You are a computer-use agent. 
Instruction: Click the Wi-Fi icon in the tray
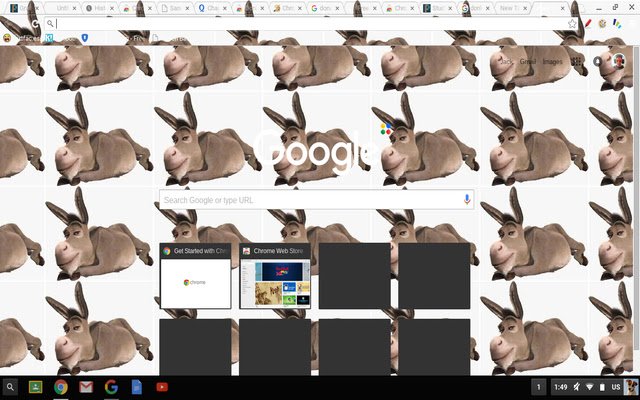point(589,387)
